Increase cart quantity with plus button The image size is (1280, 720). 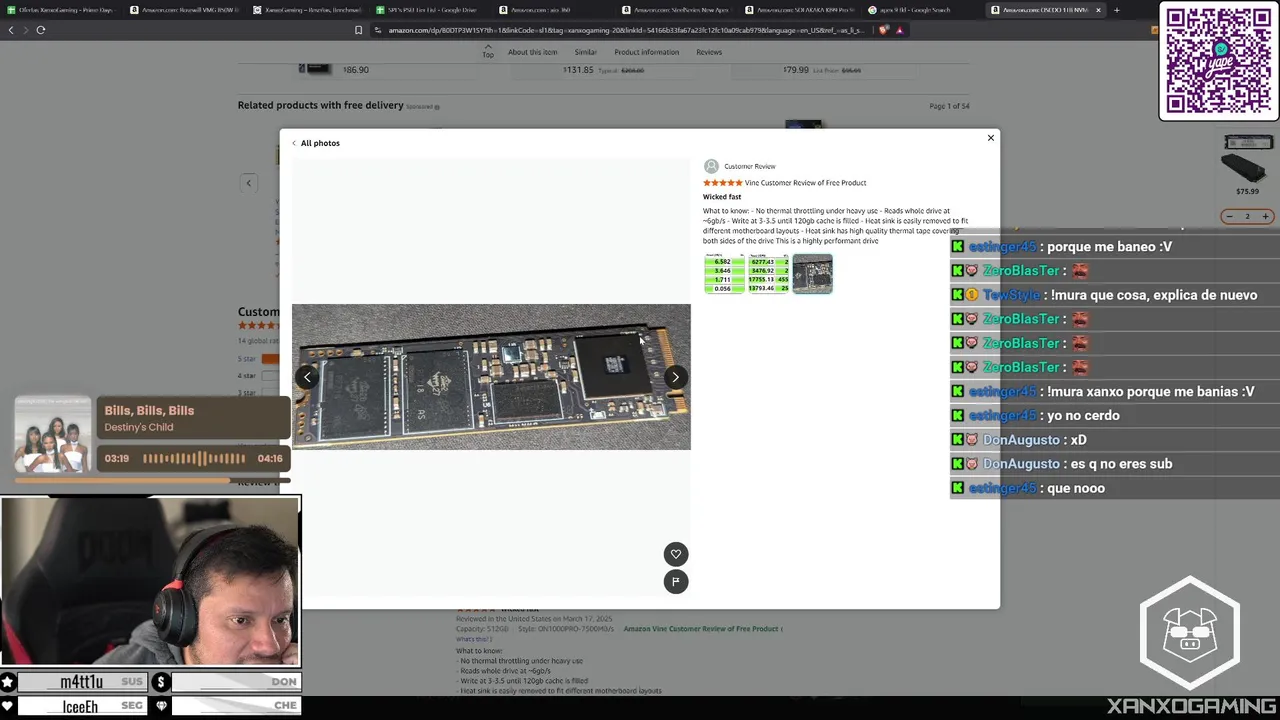(x=1265, y=216)
